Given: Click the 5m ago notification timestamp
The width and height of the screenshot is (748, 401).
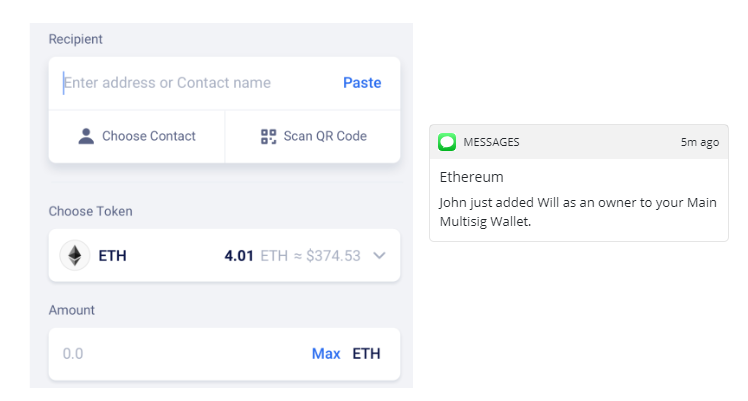Looking at the screenshot, I should pos(699,142).
